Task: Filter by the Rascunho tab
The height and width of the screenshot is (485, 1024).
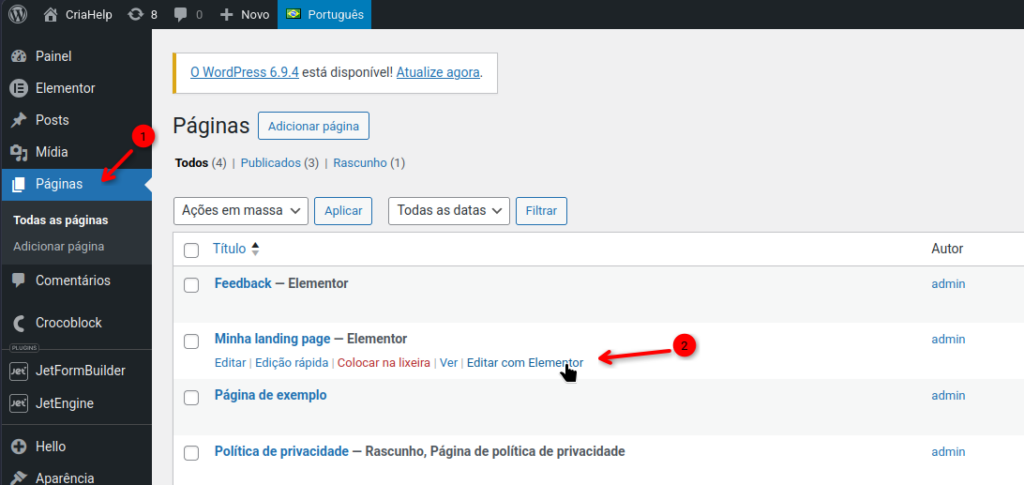Action: (359, 162)
